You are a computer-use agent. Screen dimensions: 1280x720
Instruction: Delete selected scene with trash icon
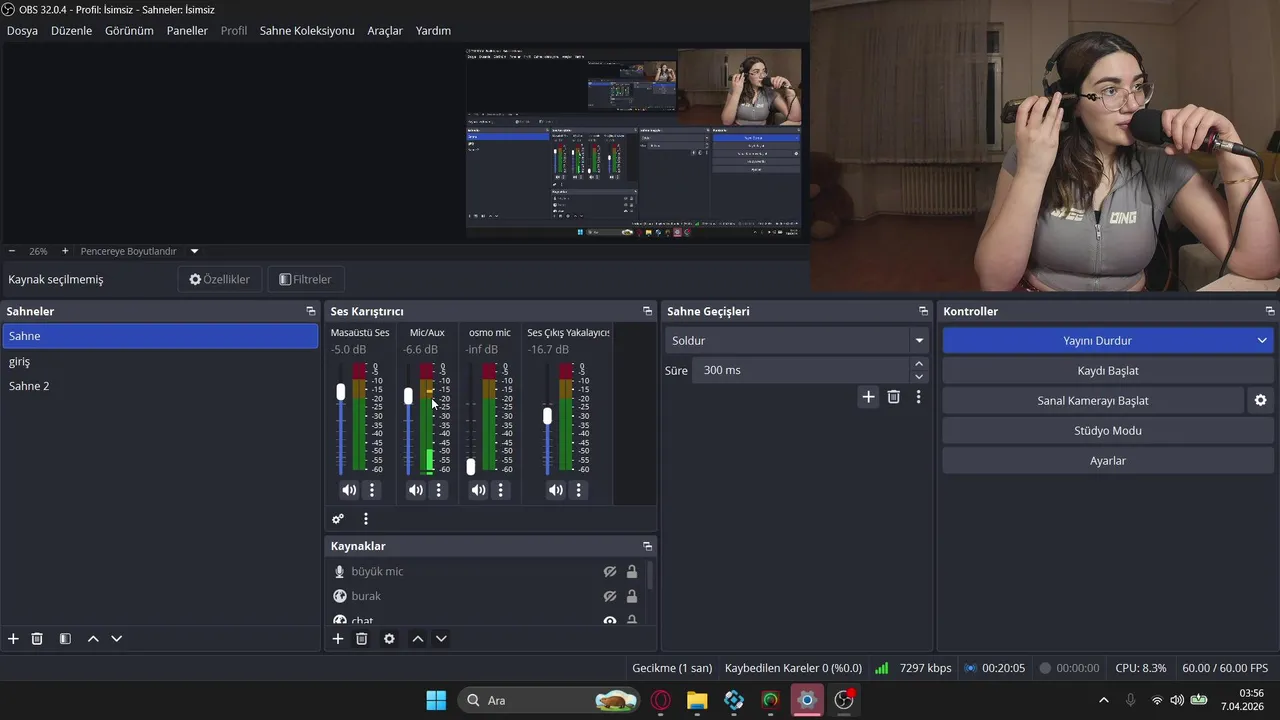pos(37,639)
